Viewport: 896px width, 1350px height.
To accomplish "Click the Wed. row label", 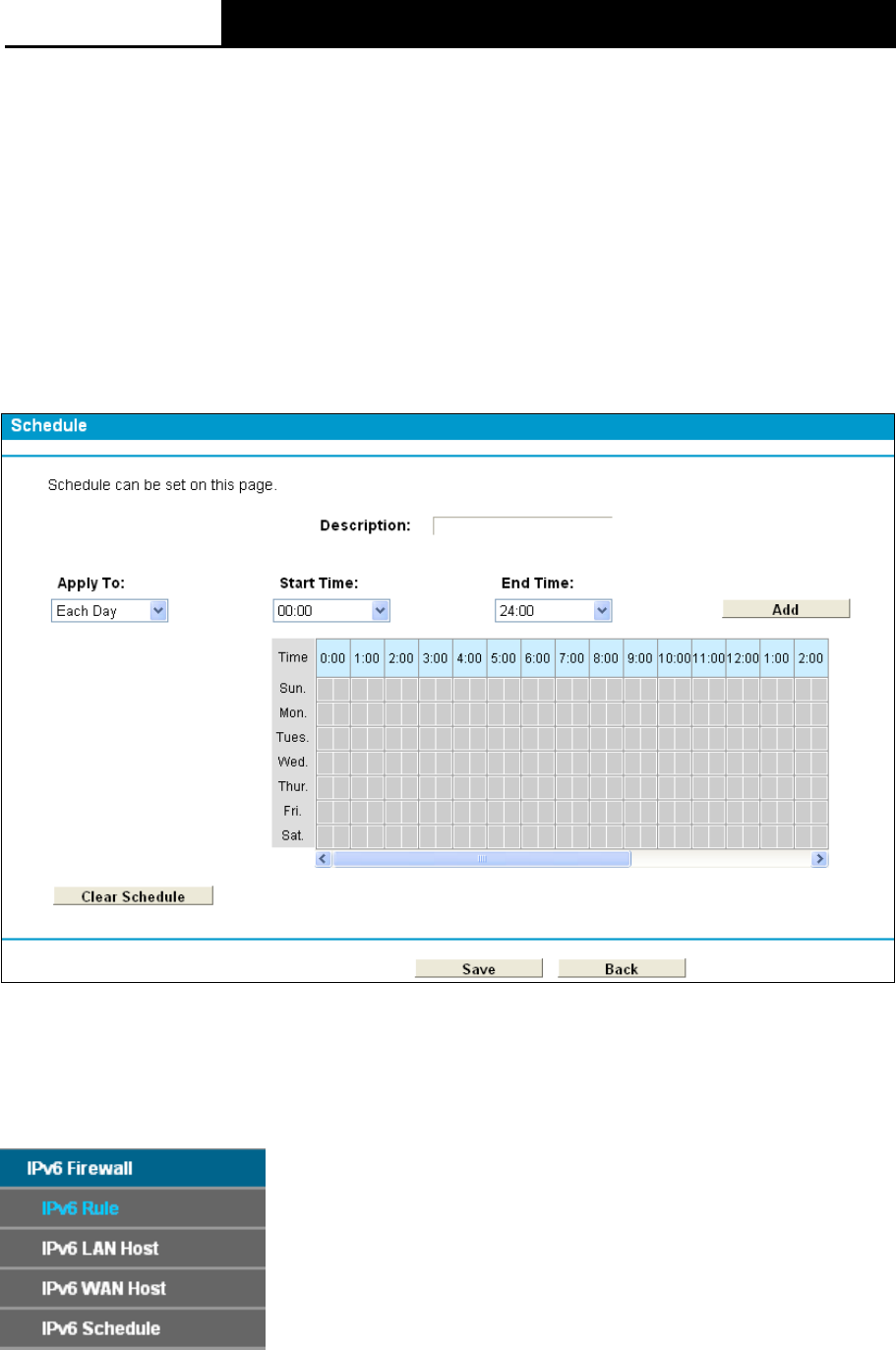I will point(292,763).
